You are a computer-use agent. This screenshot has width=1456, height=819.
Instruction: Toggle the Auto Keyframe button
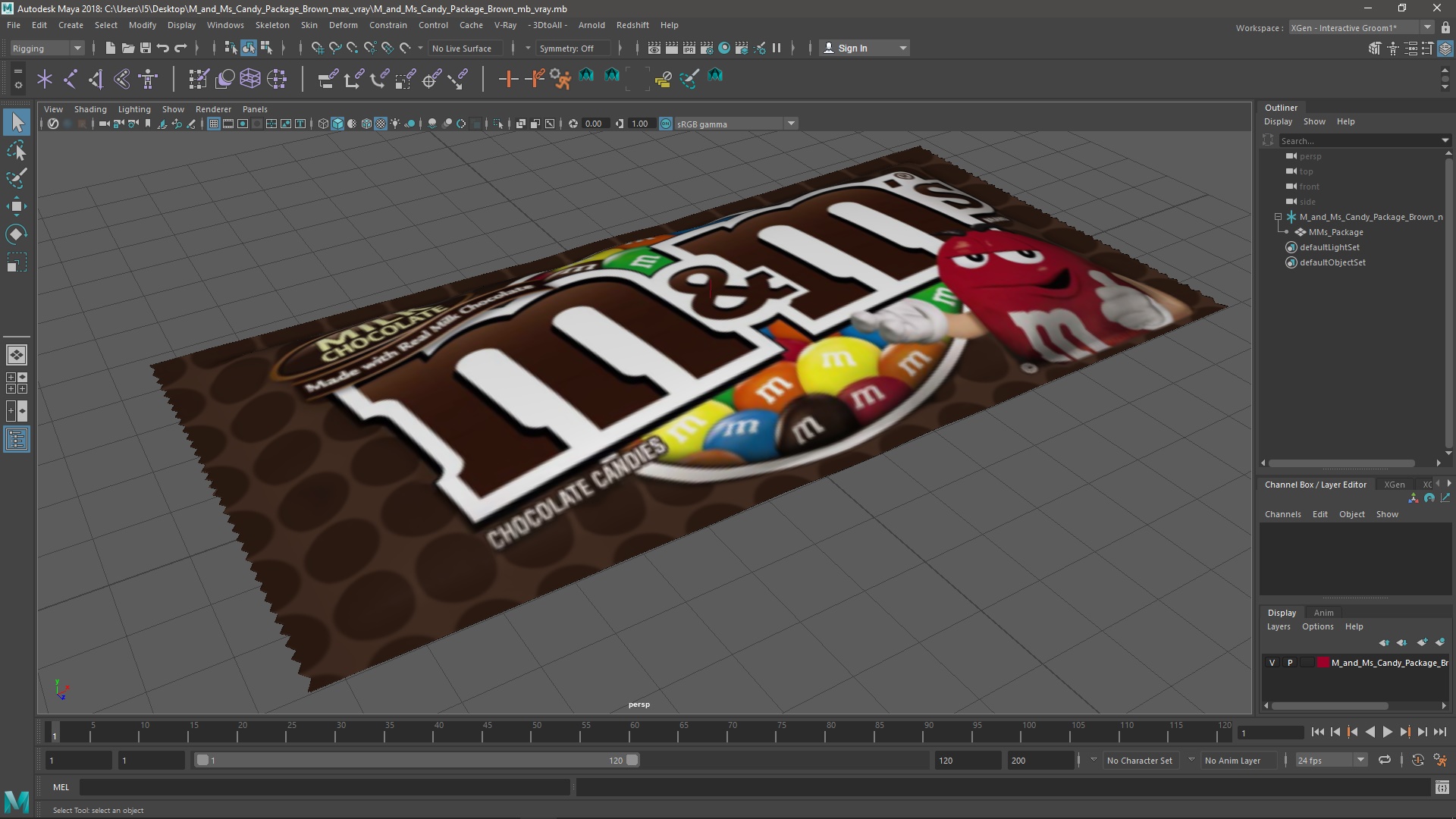[1417, 760]
